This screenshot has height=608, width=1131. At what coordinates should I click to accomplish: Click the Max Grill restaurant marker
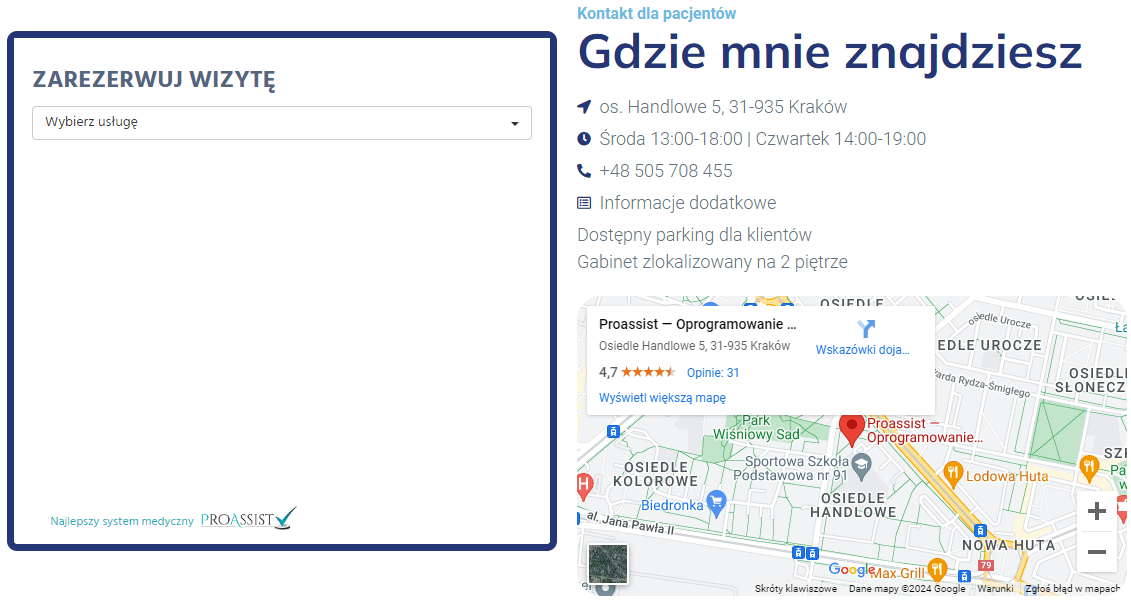pos(937,570)
